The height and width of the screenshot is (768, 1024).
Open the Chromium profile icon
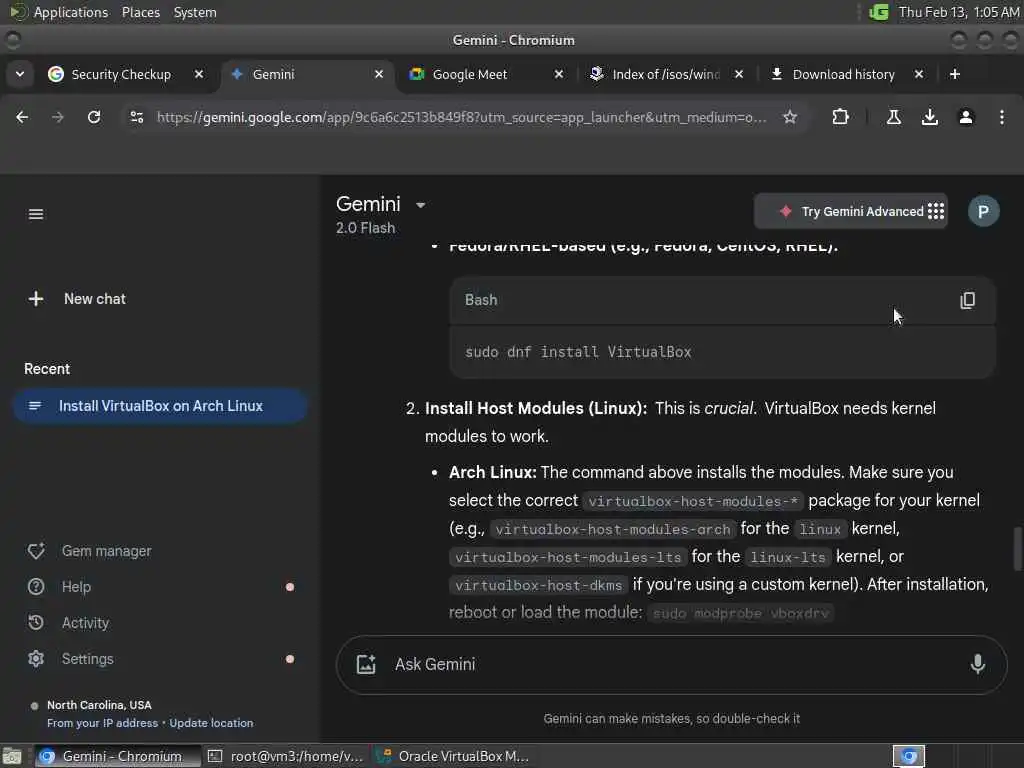click(x=966, y=117)
